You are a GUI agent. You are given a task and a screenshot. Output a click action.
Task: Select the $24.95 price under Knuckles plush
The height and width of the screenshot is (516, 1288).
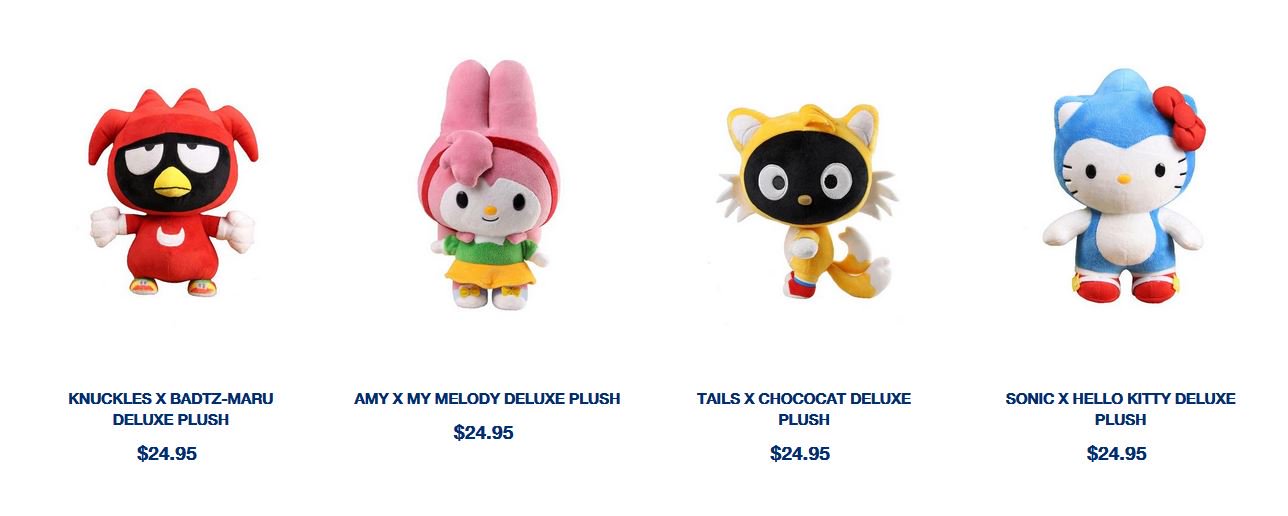pyautogui.click(x=167, y=453)
